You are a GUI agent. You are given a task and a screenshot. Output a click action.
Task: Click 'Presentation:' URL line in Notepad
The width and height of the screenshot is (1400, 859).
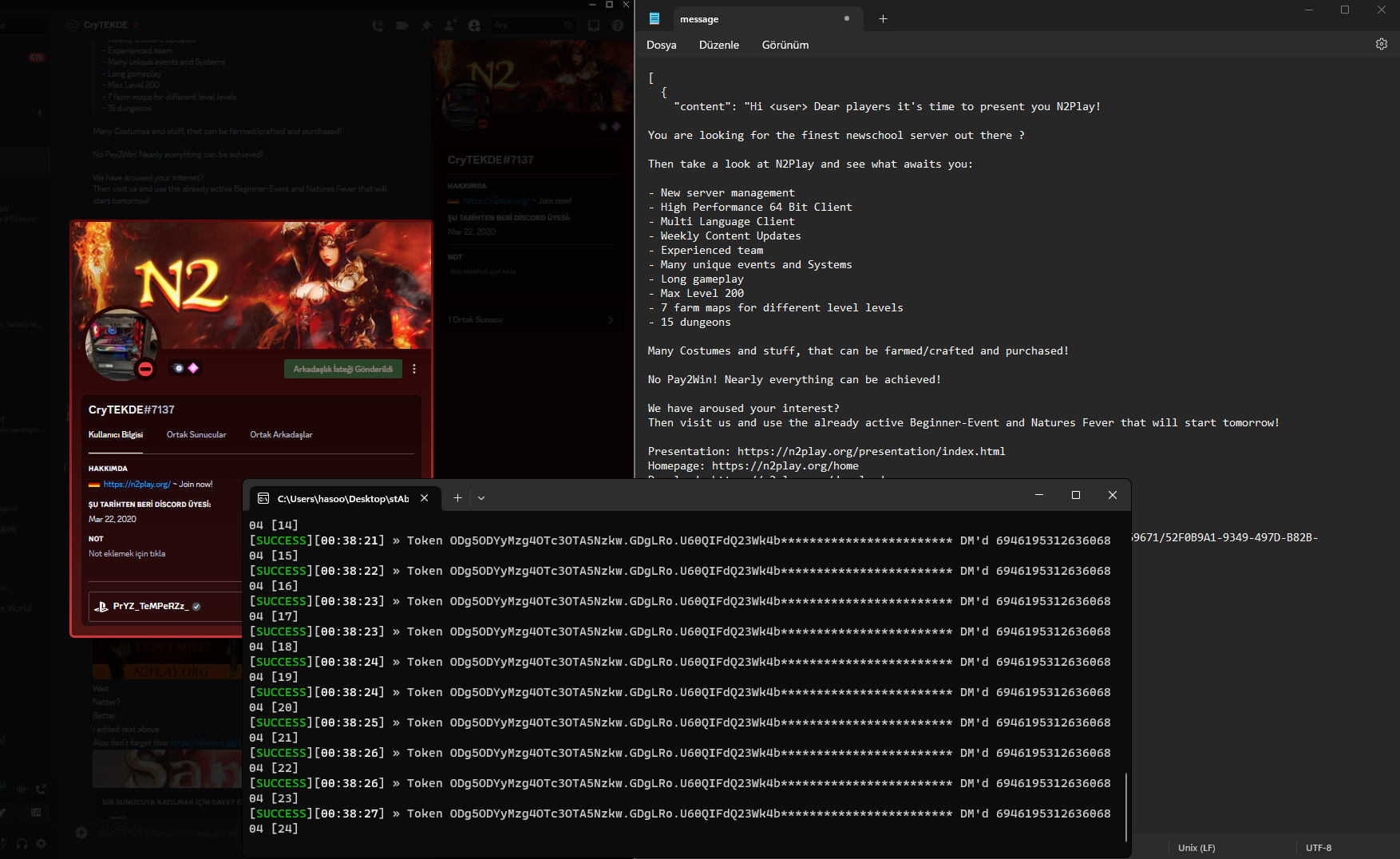pyautogui.click(x=826, y=451)
